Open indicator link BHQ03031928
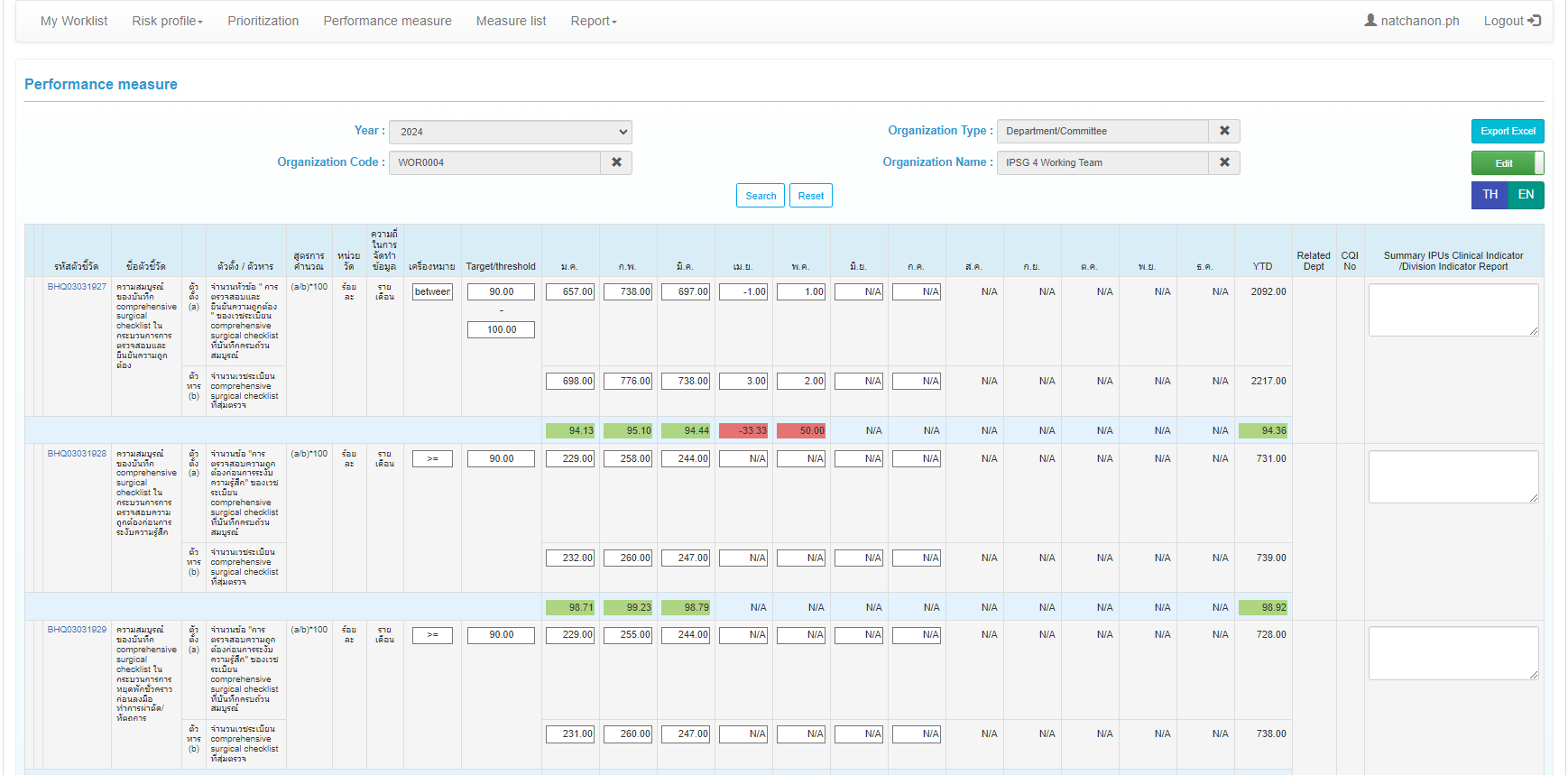This screenshot has height=775, width=1568. click(77, 454)
